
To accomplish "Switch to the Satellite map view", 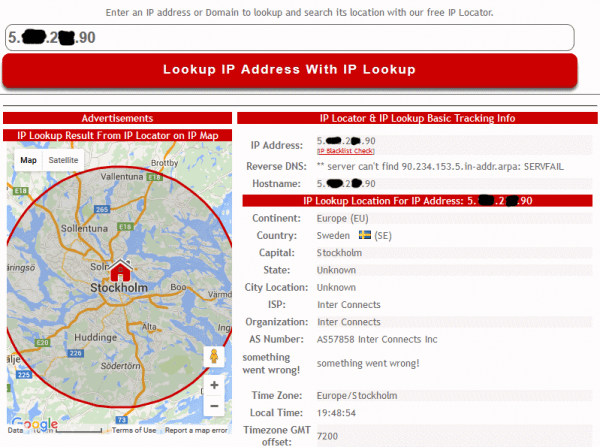I will click(x=63, y=160).
